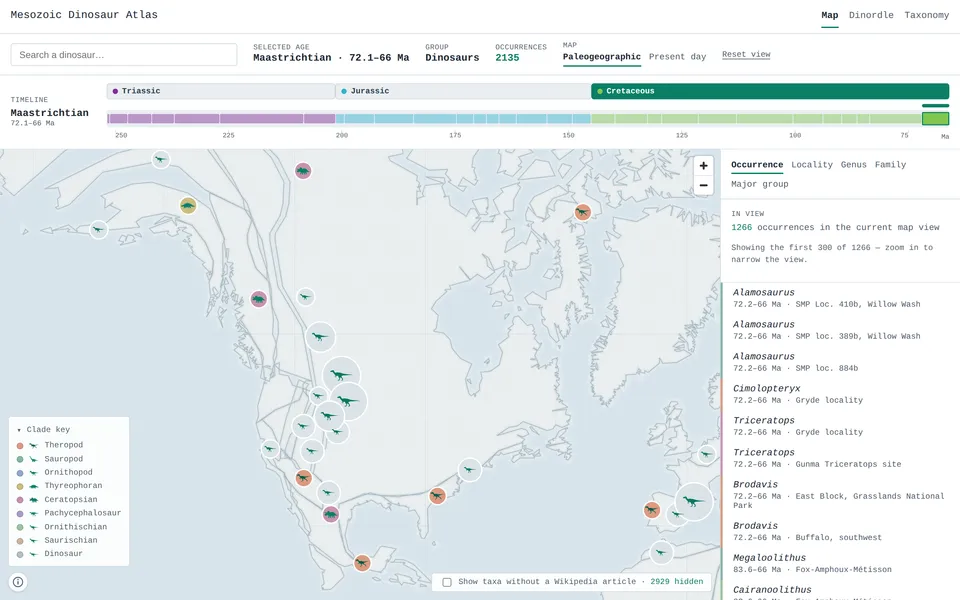Image resolution: width=960 pixels, height=600 pixels.
Task: Click the Ornithopod legend icon in the clade key
Action: point(34,472)
